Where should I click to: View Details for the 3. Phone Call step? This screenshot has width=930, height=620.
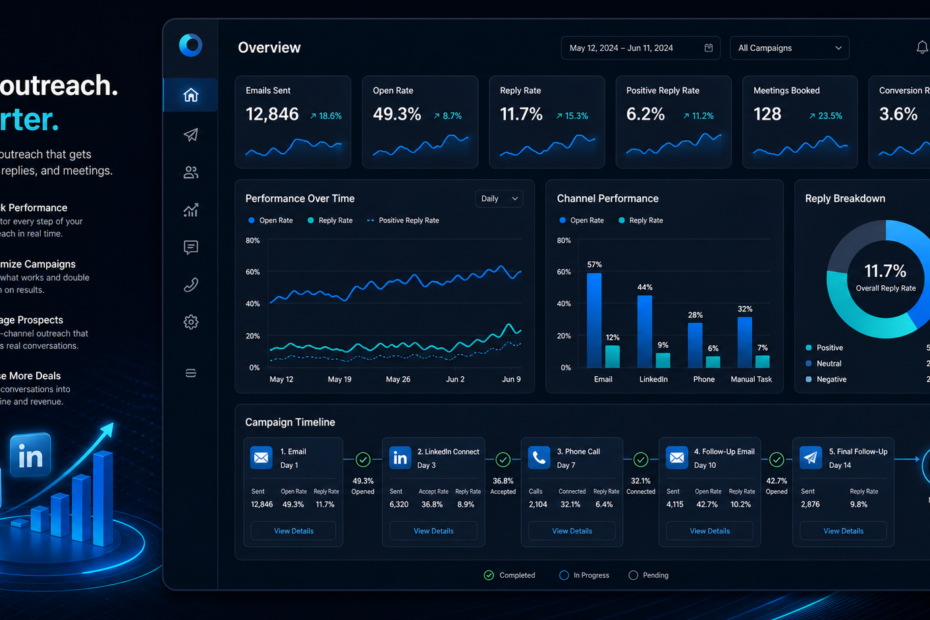[572, 531]
